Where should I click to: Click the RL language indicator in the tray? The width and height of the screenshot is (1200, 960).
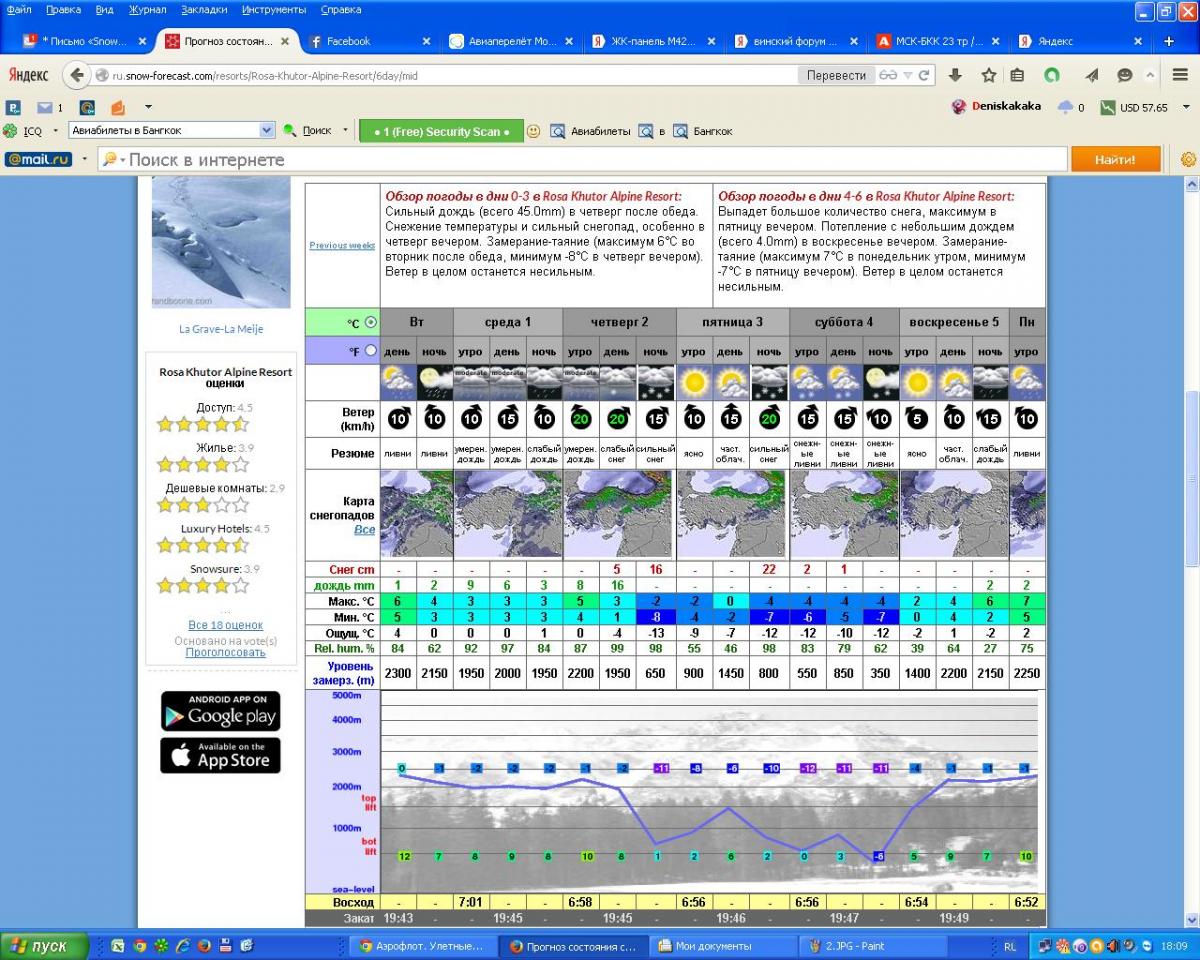(1010, 946)
